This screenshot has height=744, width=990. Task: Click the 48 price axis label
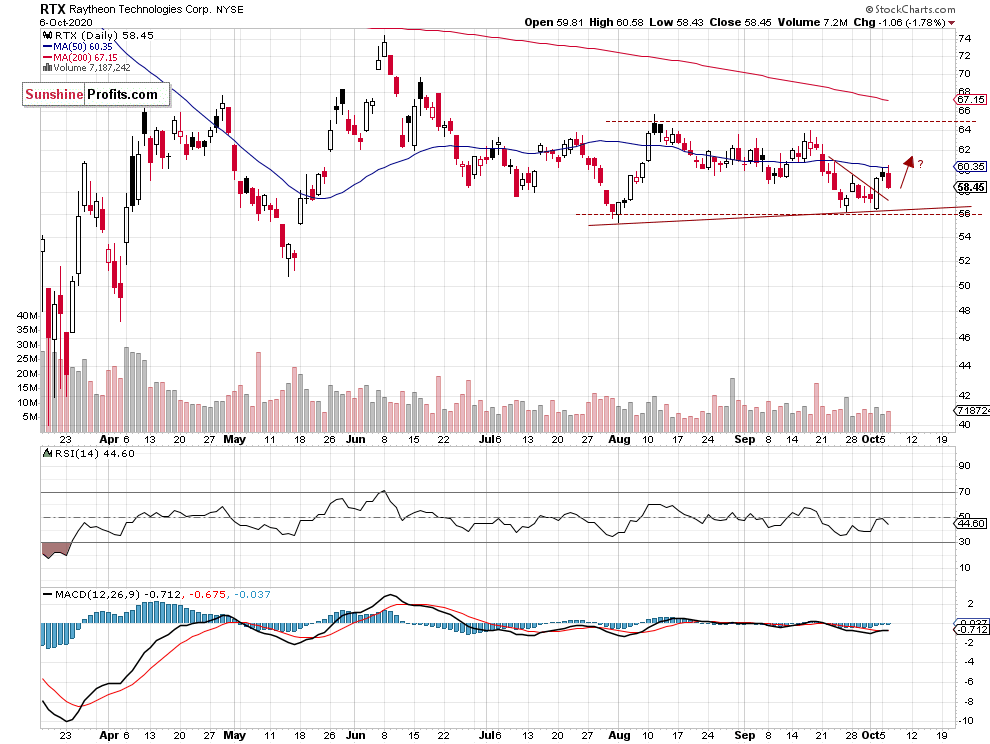click(x=964, y=311)
